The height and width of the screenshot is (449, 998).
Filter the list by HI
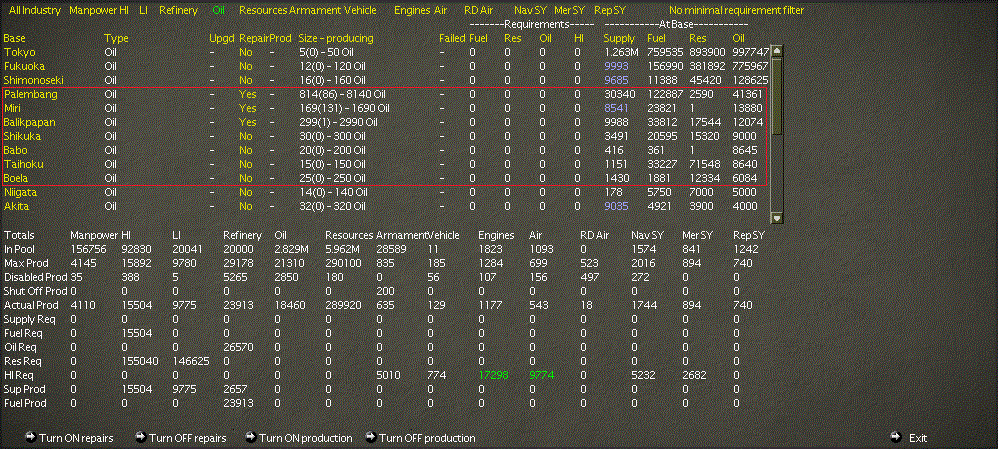(x=124, y=11)
